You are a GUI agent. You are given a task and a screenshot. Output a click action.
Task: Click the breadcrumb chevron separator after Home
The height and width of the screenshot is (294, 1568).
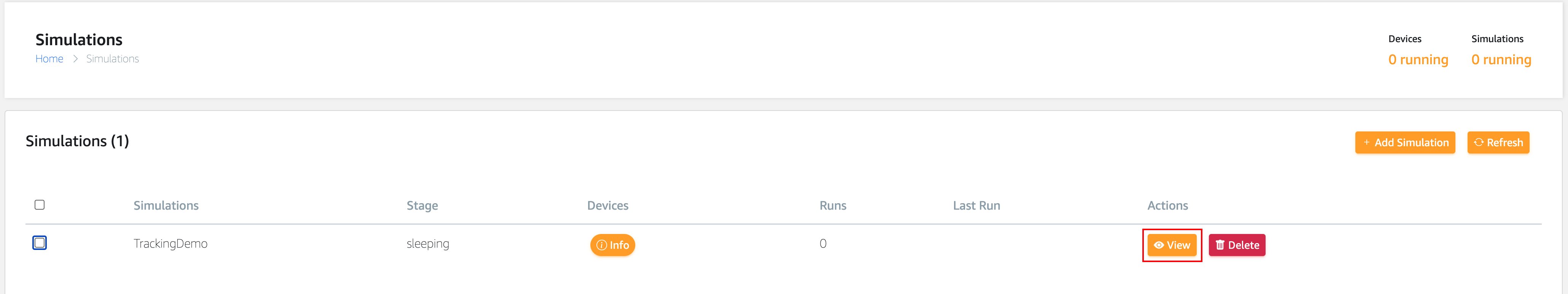75,59
